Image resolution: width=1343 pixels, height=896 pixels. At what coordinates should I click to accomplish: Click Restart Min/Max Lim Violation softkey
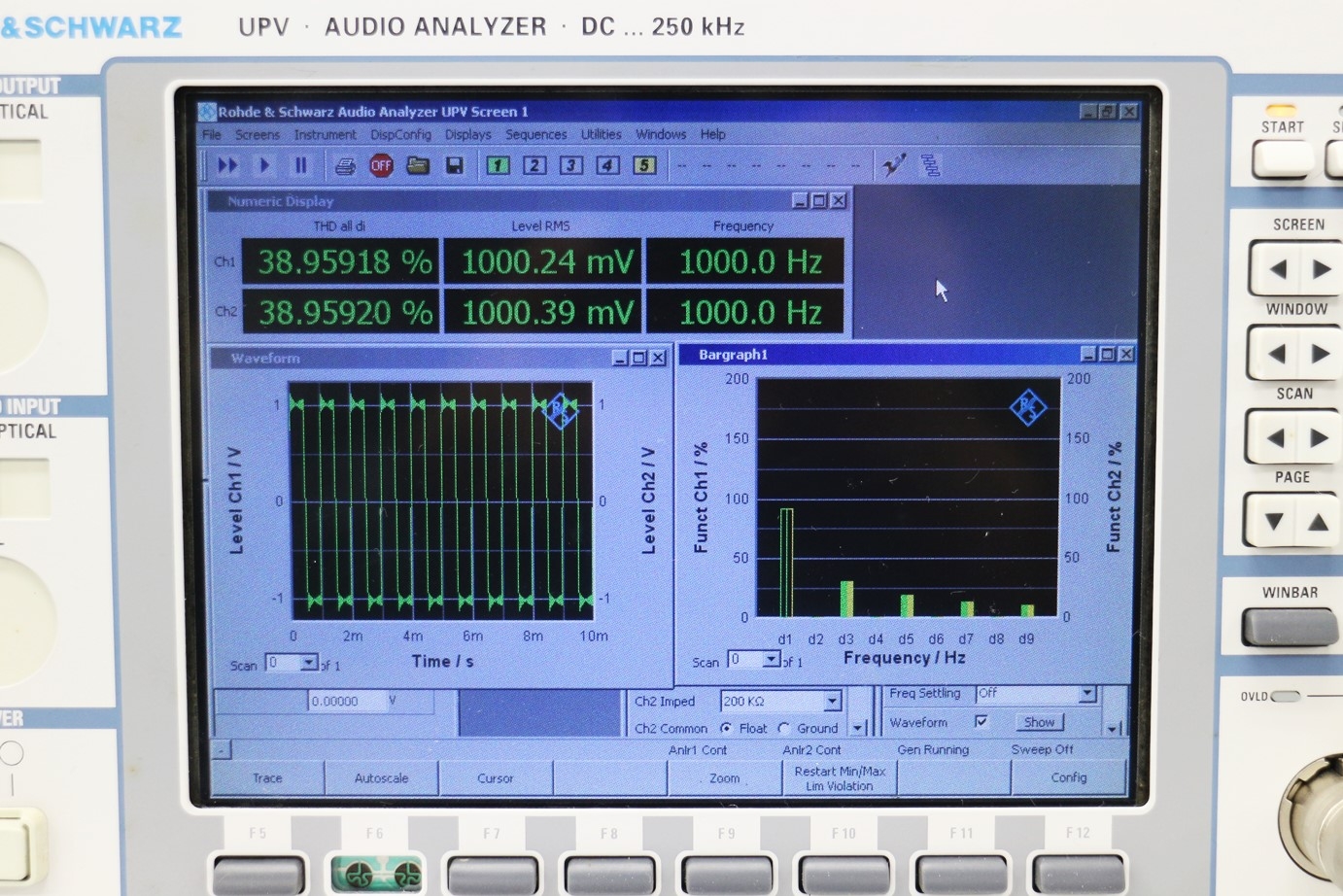tap(840, 777)
